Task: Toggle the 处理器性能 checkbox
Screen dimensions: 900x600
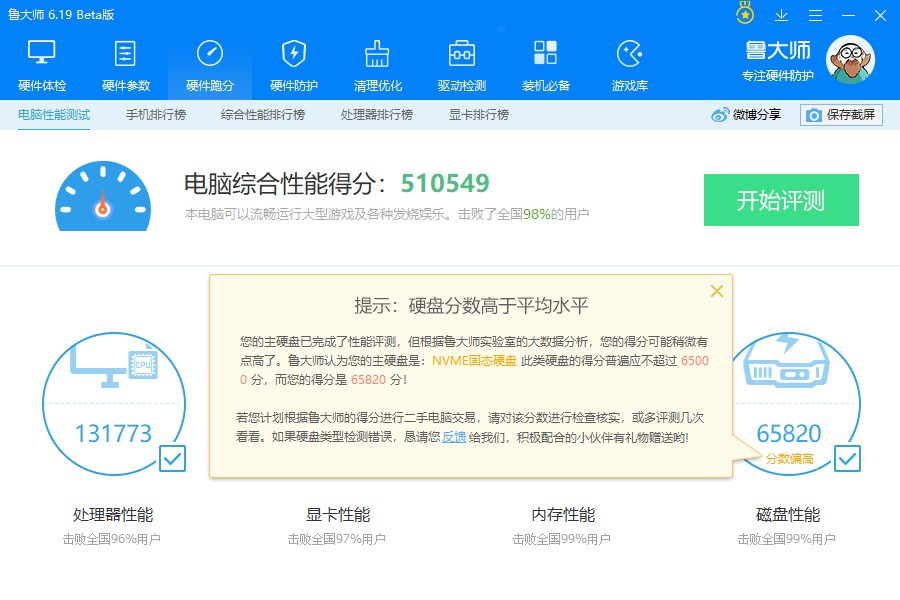Action: click(172, 458)
